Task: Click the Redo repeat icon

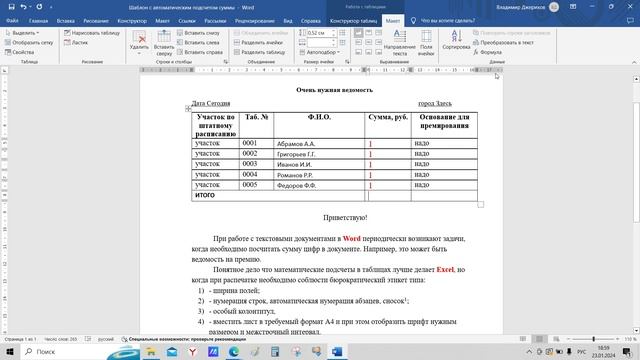Action: (39, 7)
